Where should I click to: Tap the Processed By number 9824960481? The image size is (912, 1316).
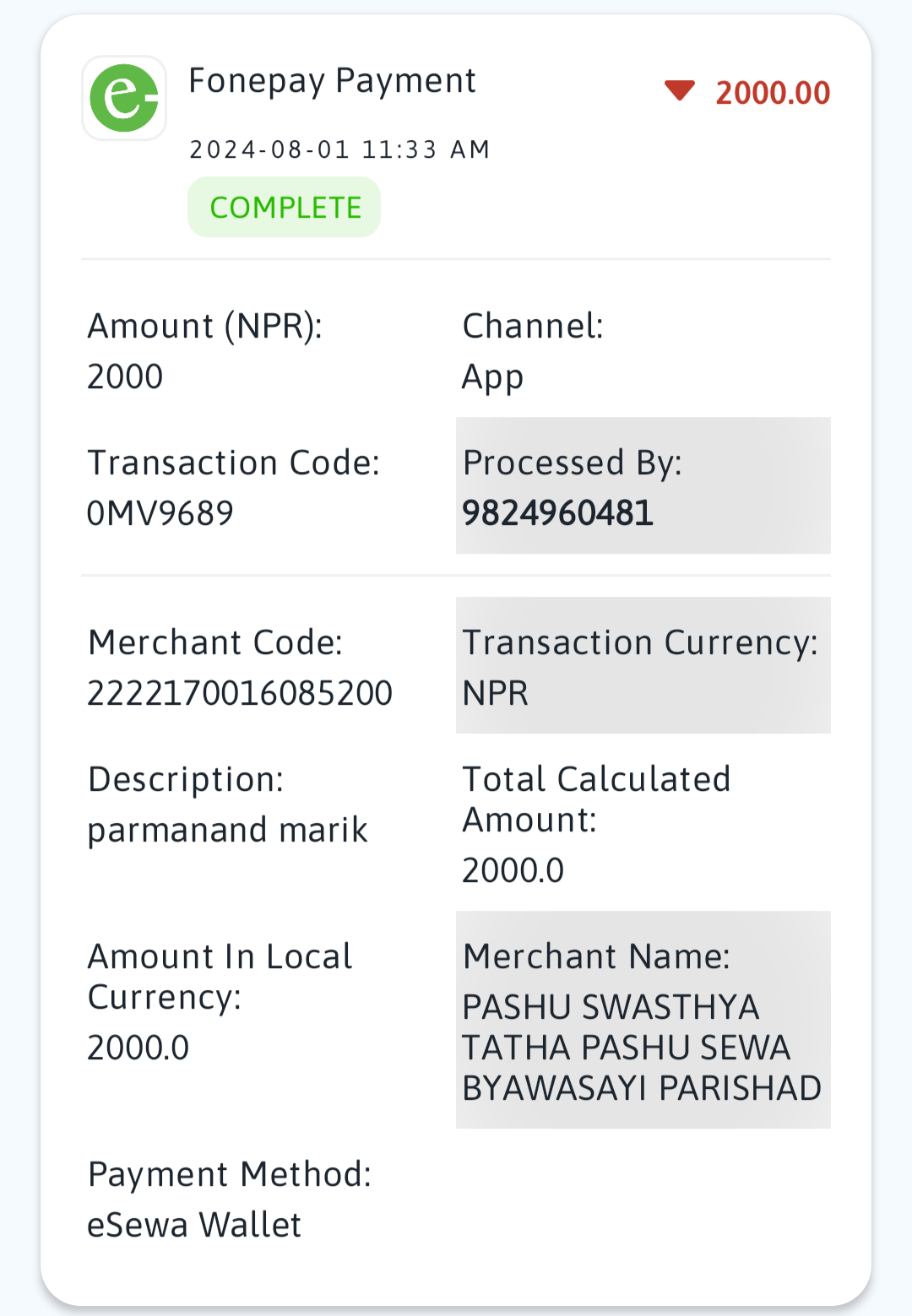(558, 513)
